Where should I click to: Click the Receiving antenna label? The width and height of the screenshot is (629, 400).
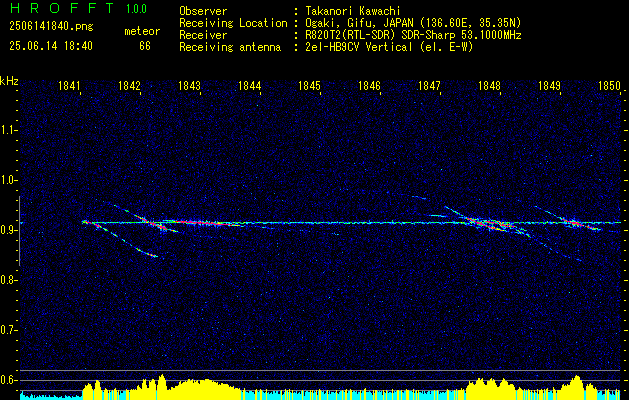click(x=230, y=47)
